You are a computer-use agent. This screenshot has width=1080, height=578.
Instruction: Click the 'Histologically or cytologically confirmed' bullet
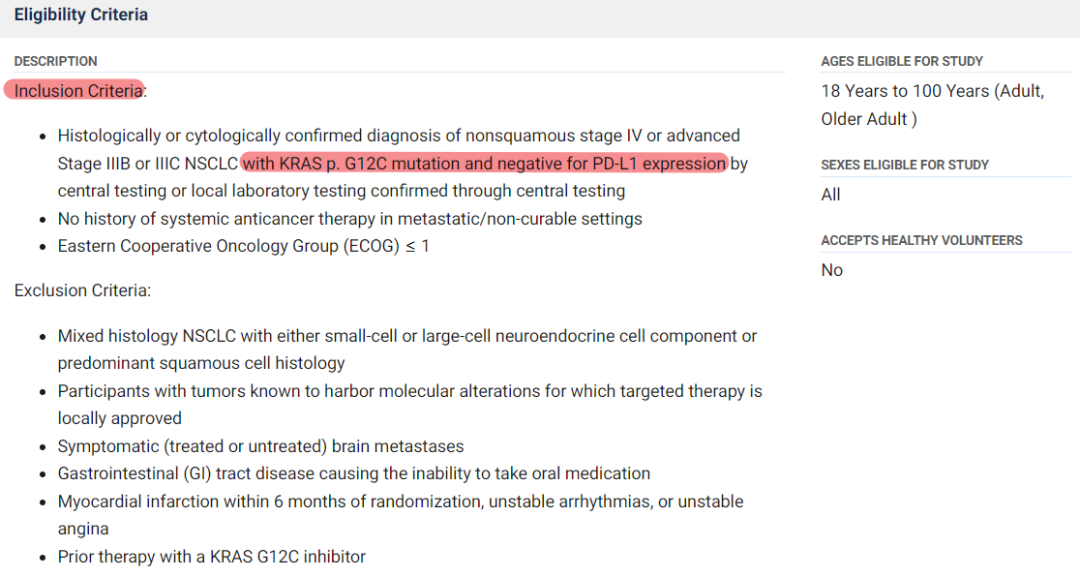[398, 136]
